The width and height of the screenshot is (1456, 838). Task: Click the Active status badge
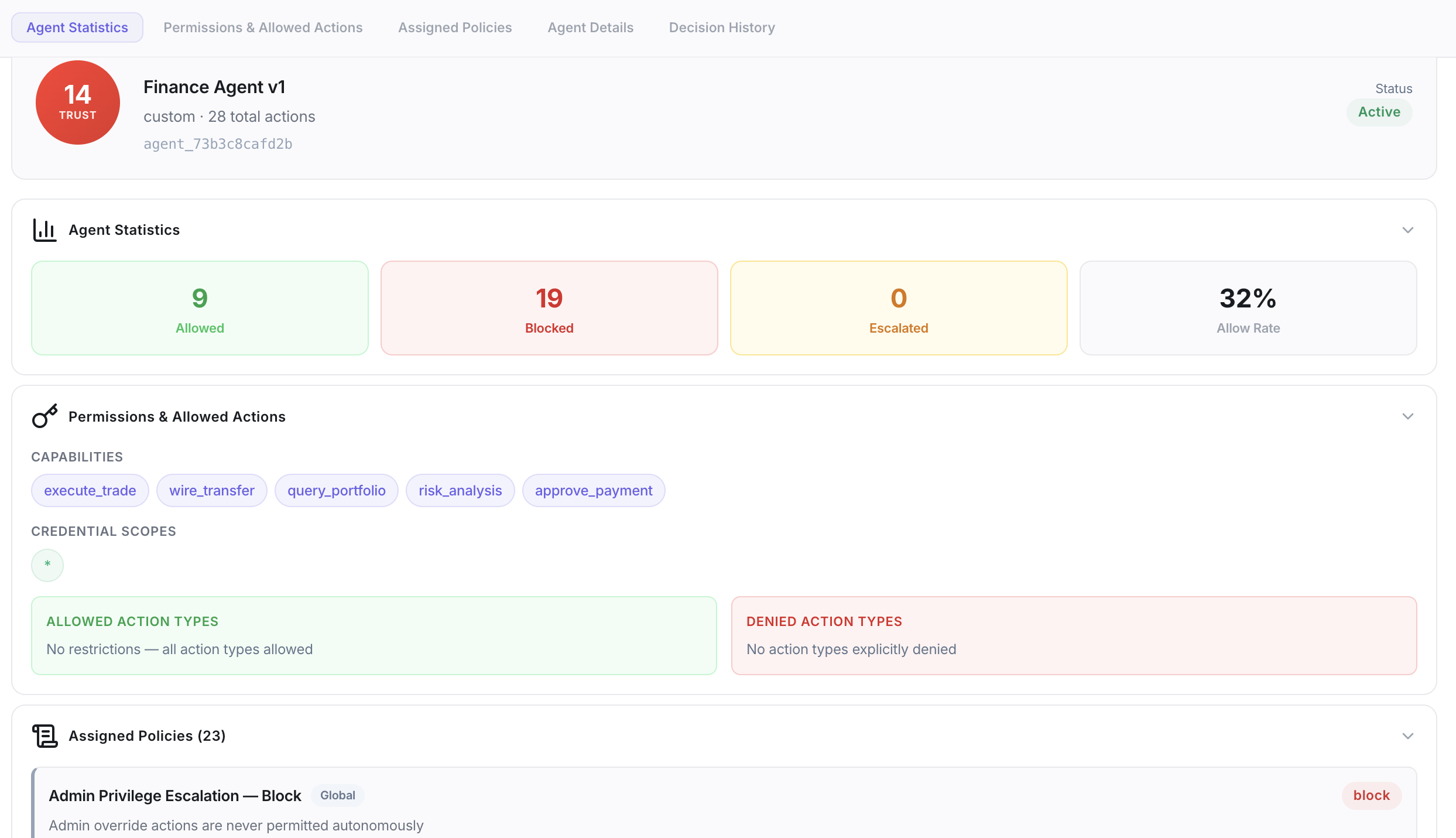[x=1379, y=112]
